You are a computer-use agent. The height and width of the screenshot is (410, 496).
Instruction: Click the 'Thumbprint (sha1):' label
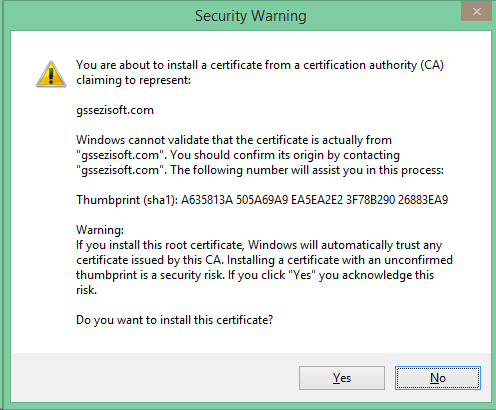(x=127, y=200)
